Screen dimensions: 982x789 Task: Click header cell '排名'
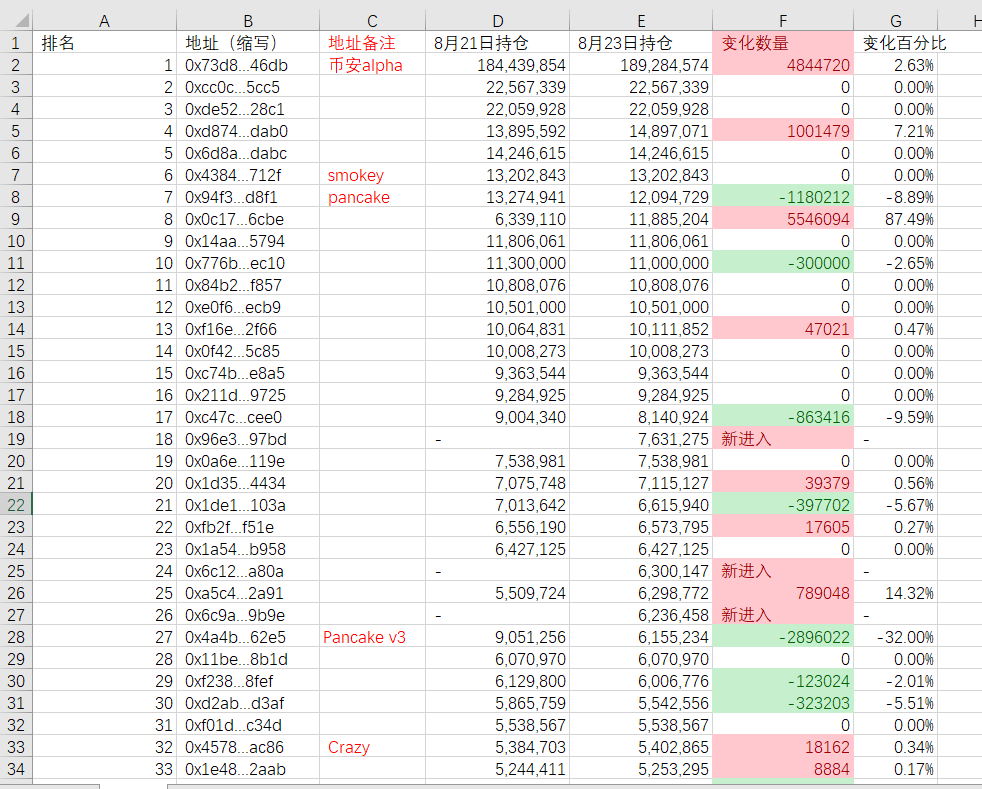104,43
